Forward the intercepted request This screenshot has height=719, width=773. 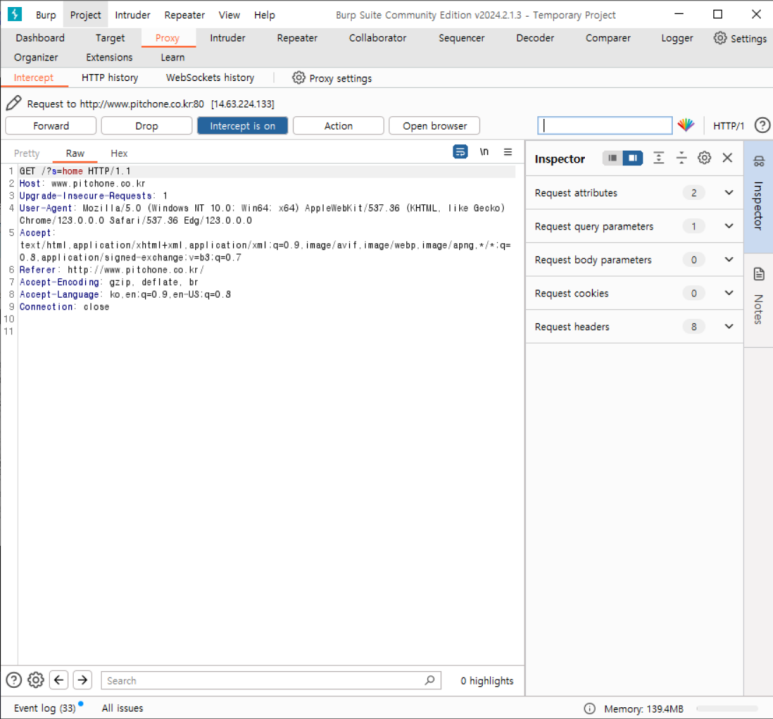(51, 126)
